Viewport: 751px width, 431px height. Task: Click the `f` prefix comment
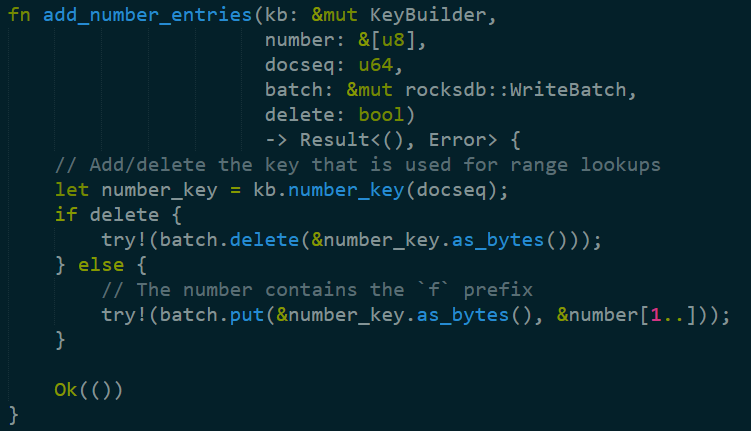[317, 290]
